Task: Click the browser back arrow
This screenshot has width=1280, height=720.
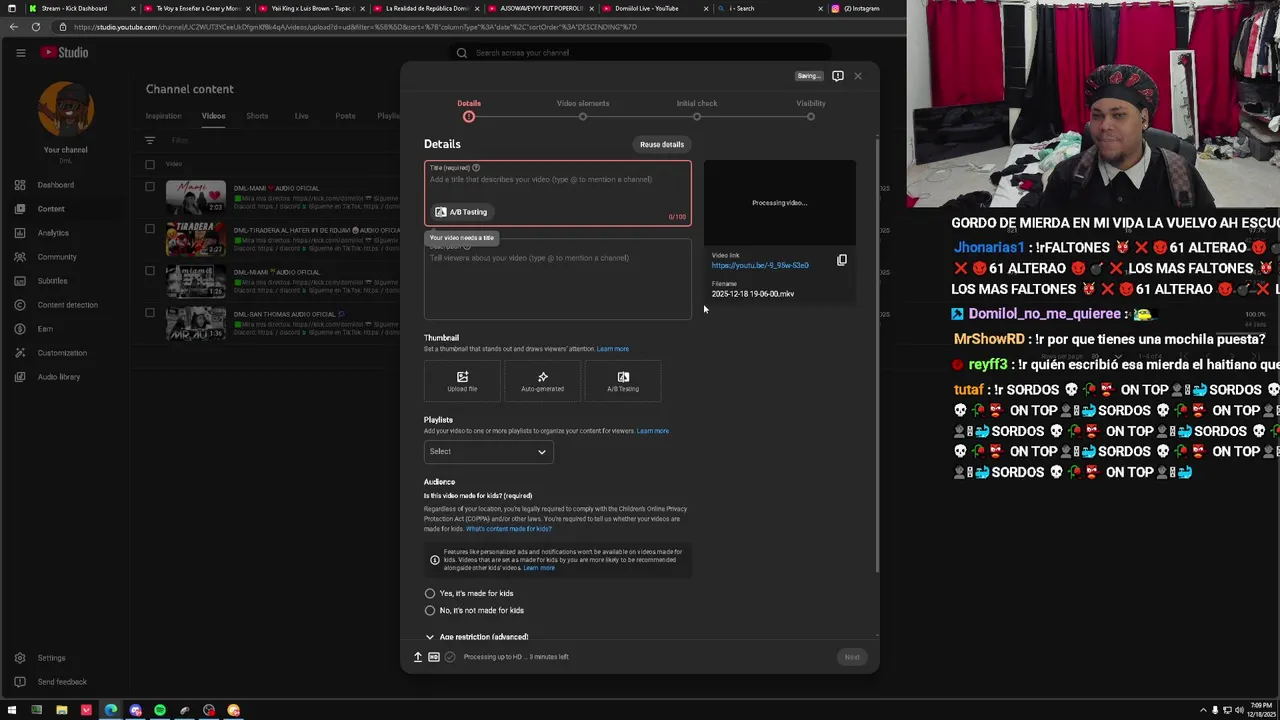Action: click(14, 27)
